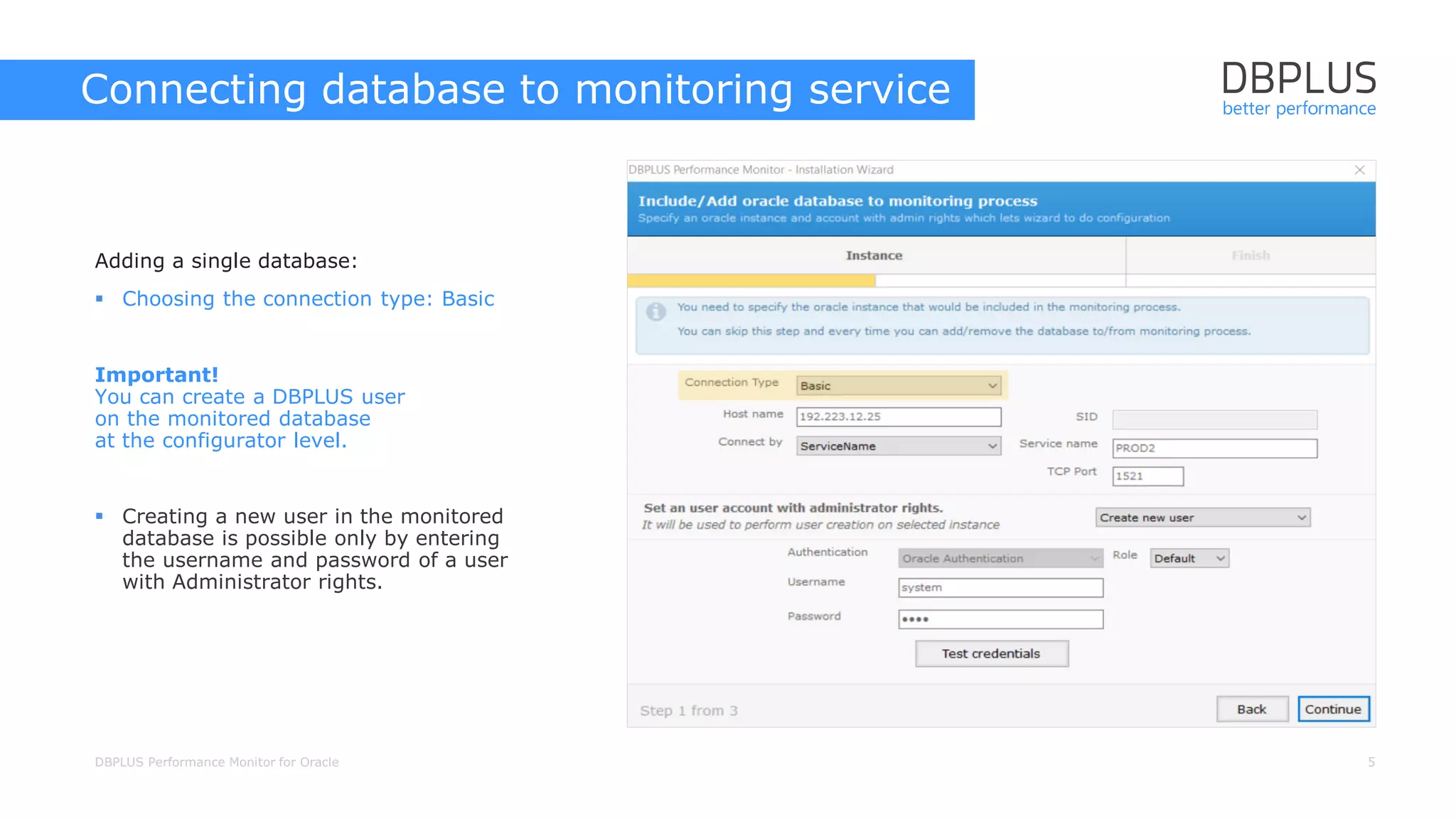Click the Host name input field
Screen dimensions: 1456x819
pyautogui.click(x=899, y=417)
